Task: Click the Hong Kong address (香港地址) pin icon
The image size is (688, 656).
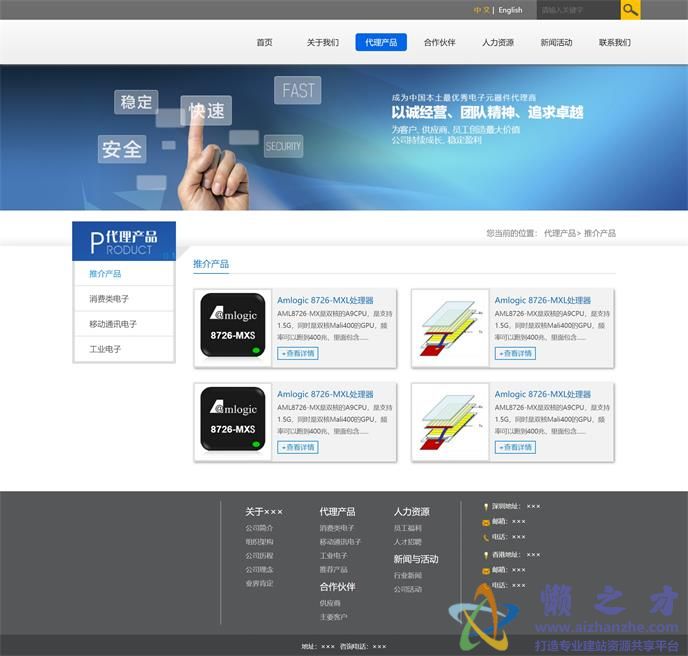Action: tap(486, 554)
